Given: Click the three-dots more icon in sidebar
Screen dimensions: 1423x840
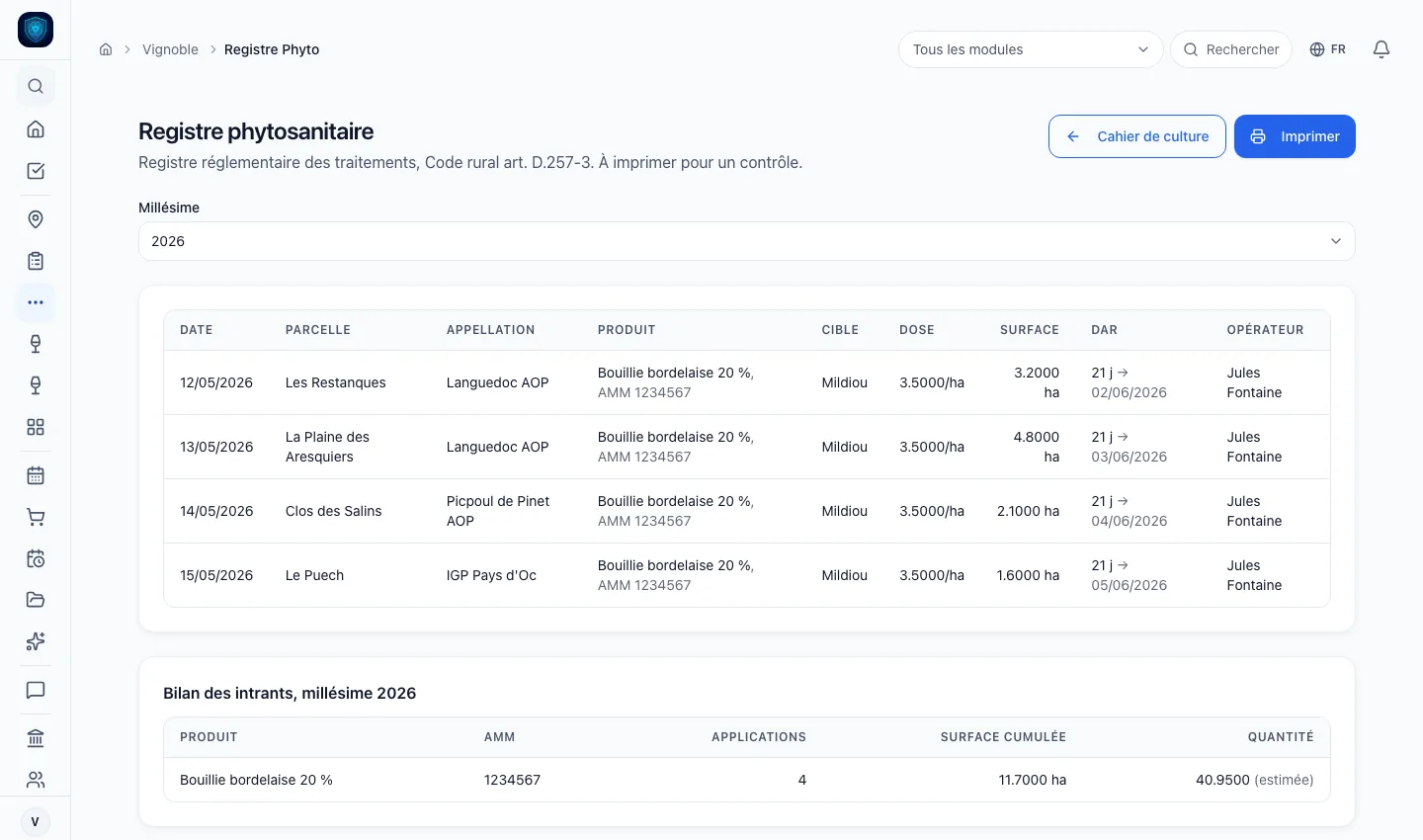Looking at the screenshot, I should click(36, 302).
